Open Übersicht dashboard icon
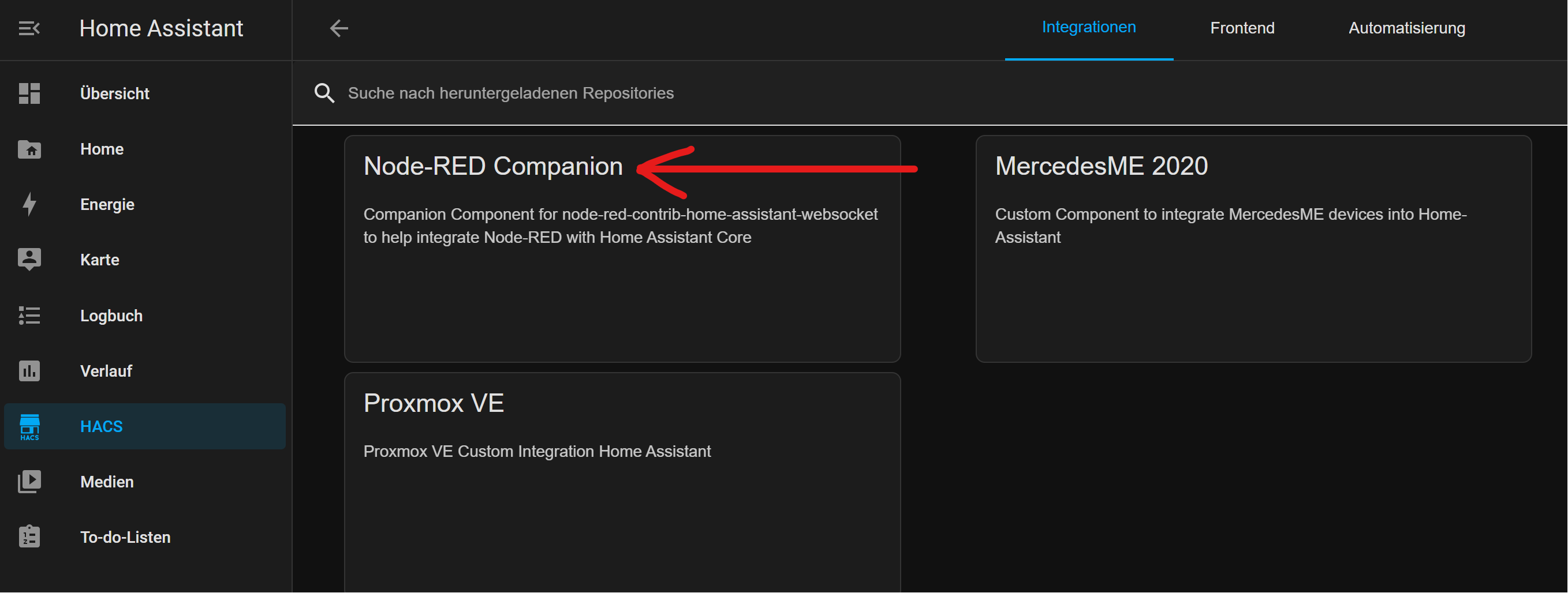The image size is (1568, 593). tap(29, 93)
